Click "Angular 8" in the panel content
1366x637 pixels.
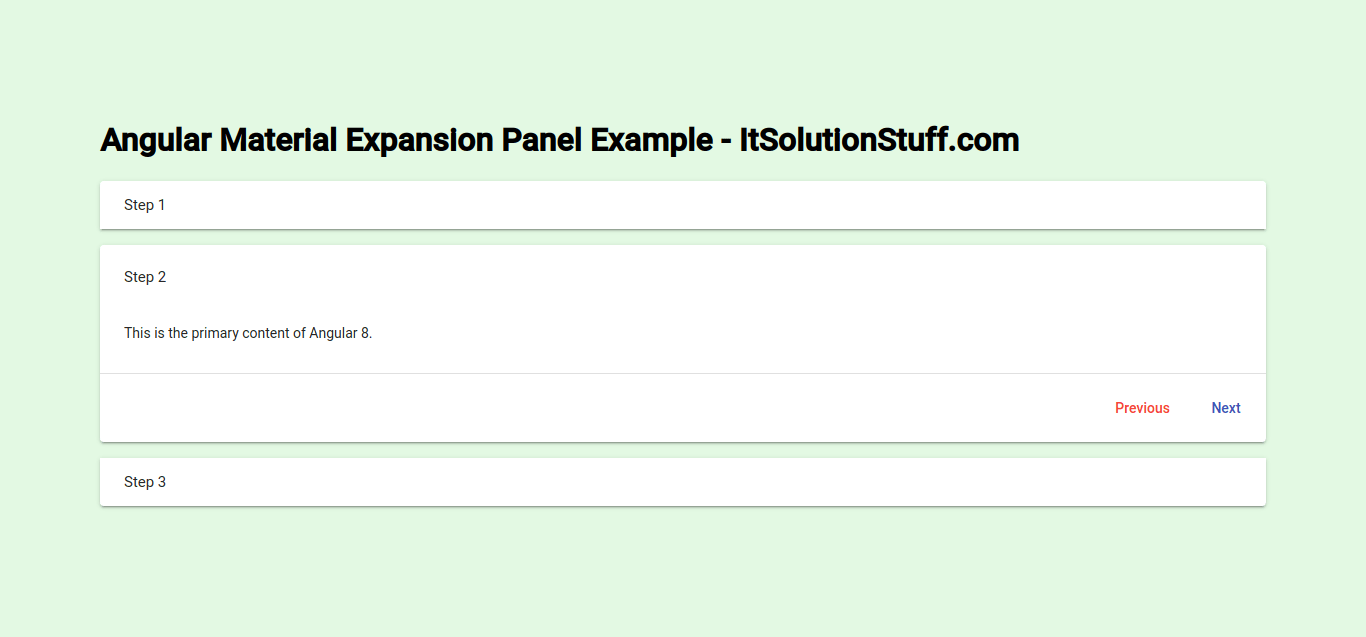[340, 333]
